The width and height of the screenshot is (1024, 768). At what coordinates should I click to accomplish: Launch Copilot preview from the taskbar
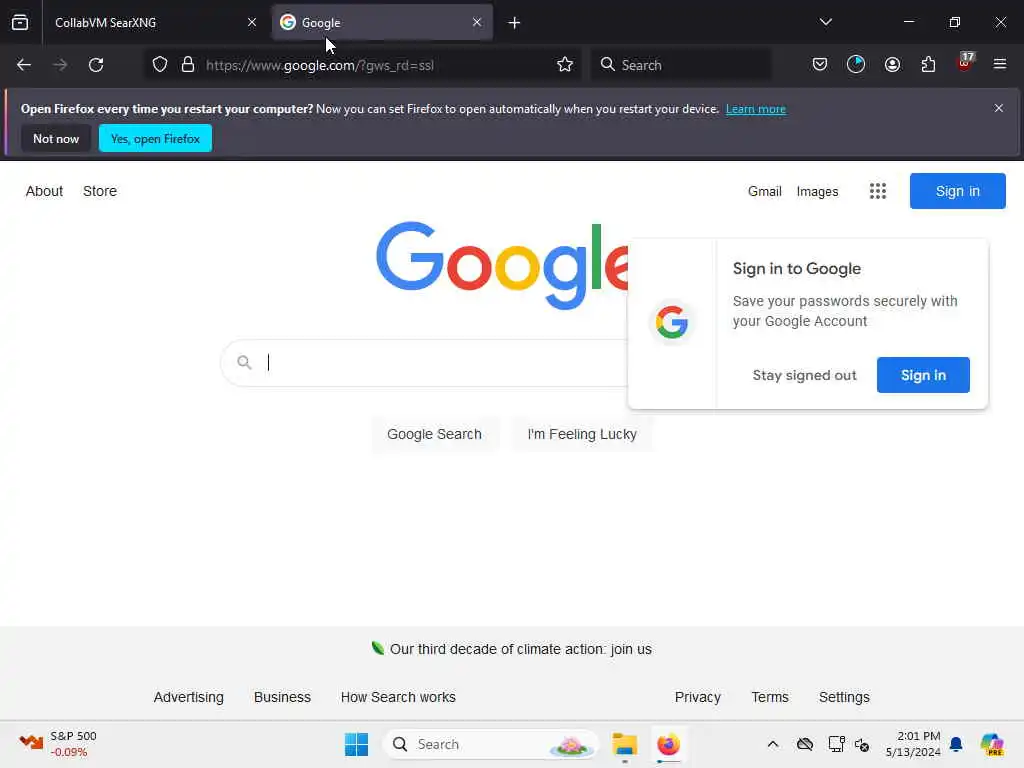(992, 744)
